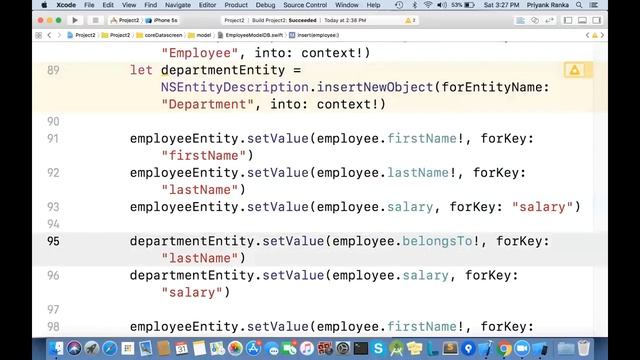Open Terminal from the Dock
The width and height of the screenshot is (640, 360).
(x=361, y=348)
